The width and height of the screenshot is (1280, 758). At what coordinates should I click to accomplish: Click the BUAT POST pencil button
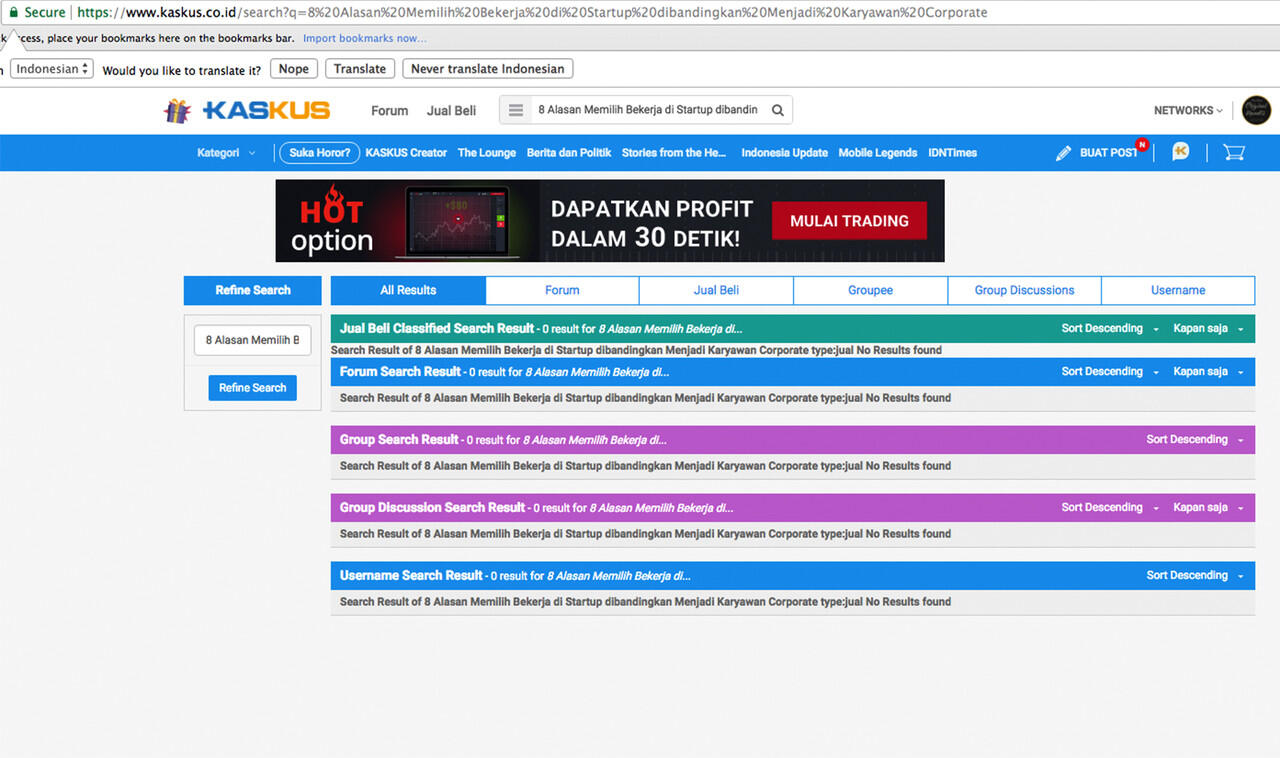(x=1097, y=153)
